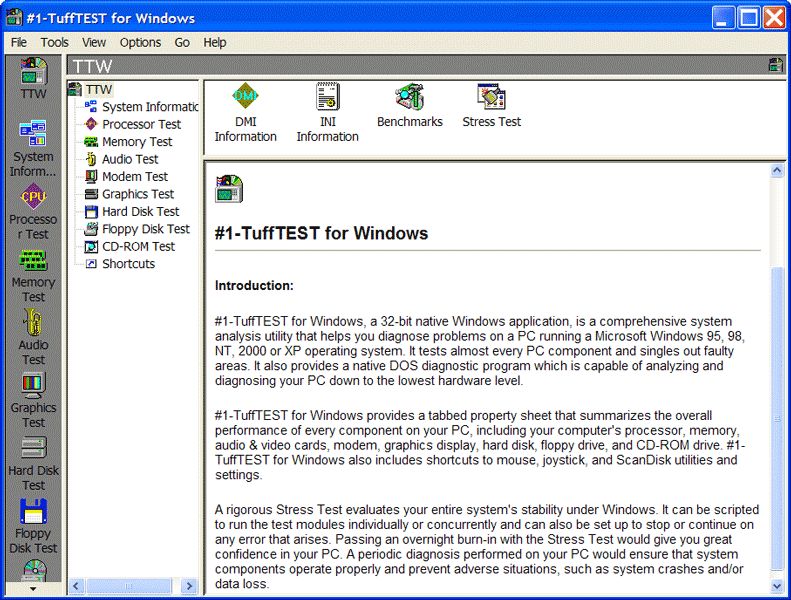This screenshot has height=600, width=791.
Task: Click the tree pane right scroll arrow
Action: 189,586
